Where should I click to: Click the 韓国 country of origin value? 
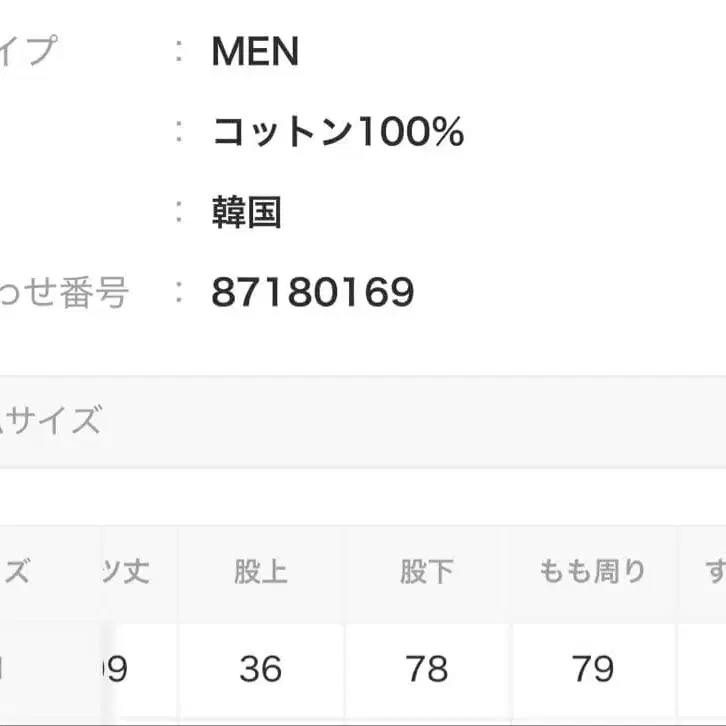pyautogui.click(x=246, y=212)
